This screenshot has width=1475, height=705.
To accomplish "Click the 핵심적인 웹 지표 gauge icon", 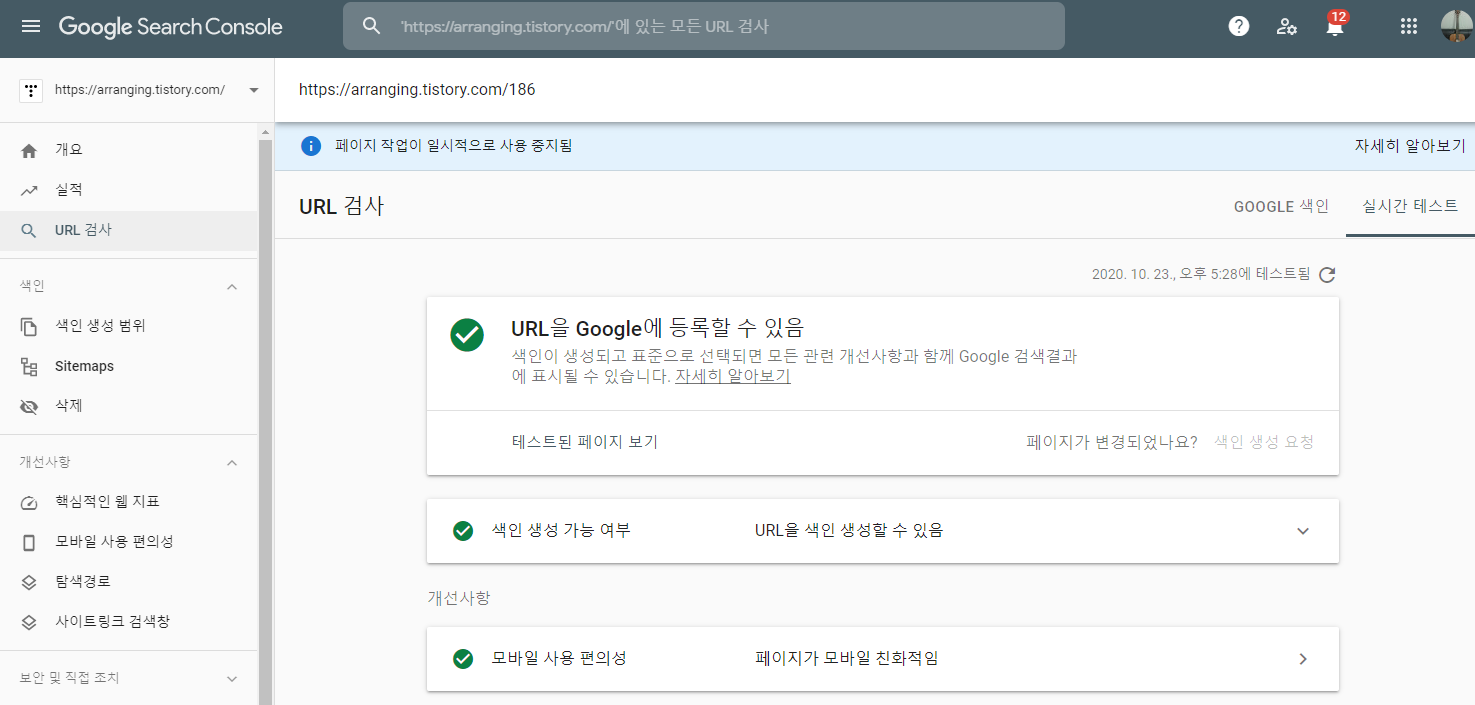I will point(29,502).
